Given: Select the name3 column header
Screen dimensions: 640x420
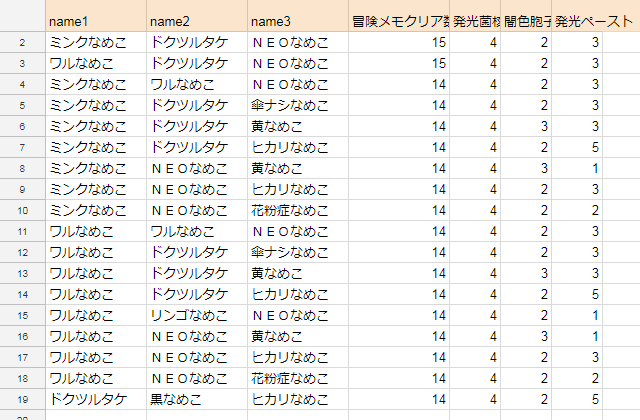Looking at the screenshot, I should tap(295, 20).
